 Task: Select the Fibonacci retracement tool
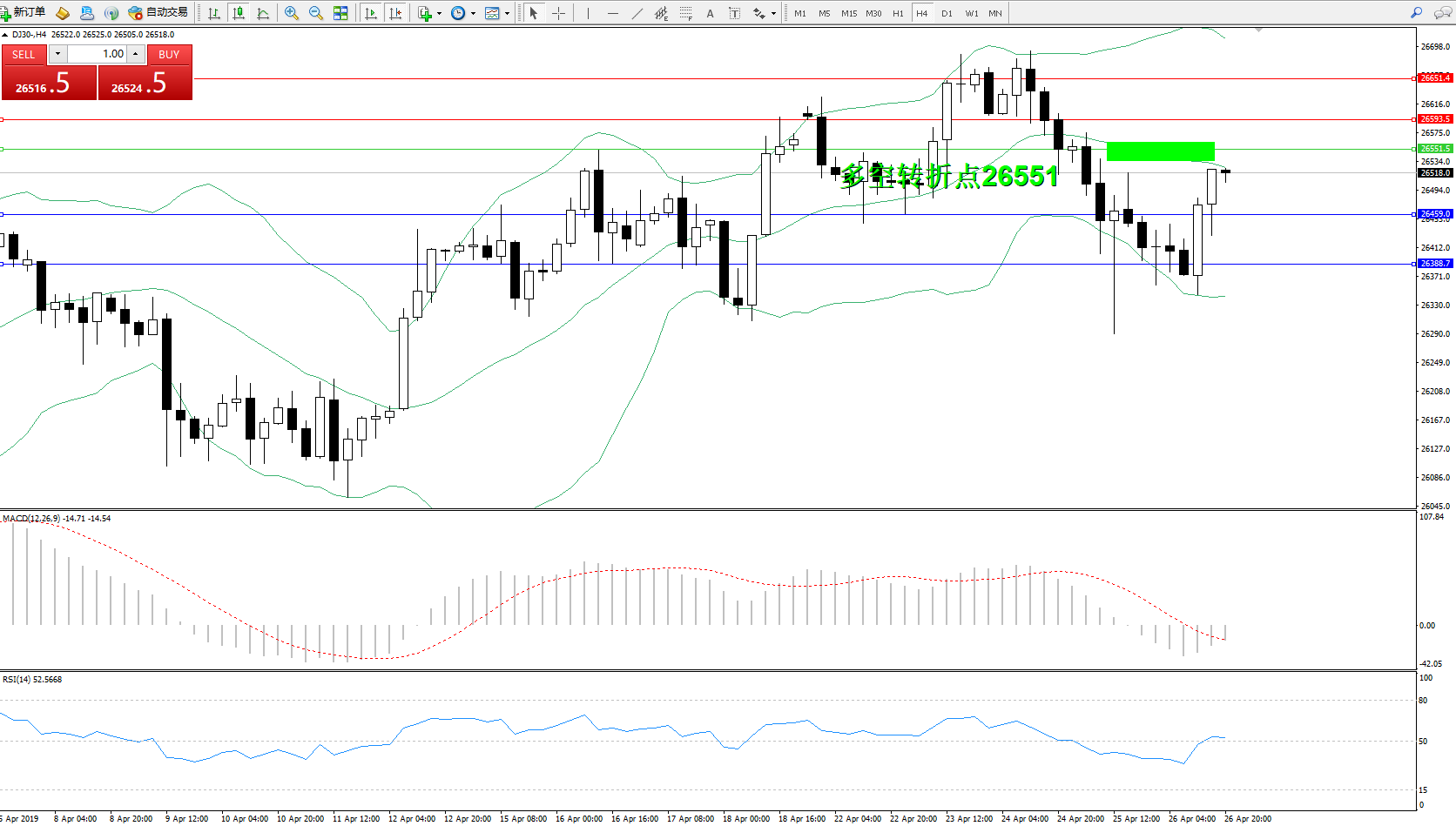coord(686,13)
